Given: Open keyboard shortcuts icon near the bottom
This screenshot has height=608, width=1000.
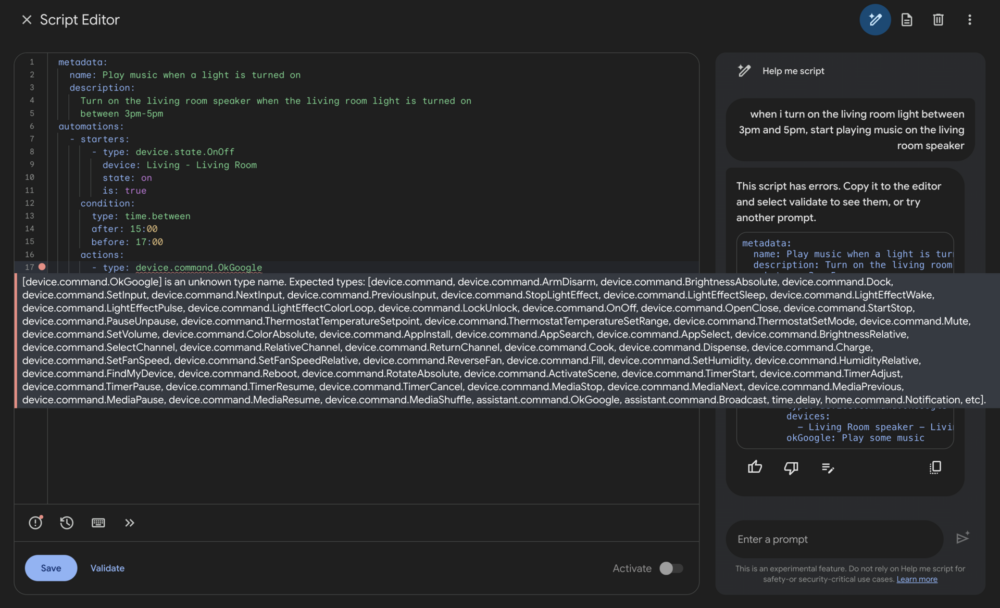Looking at the screenshot, I should (97, 522).
